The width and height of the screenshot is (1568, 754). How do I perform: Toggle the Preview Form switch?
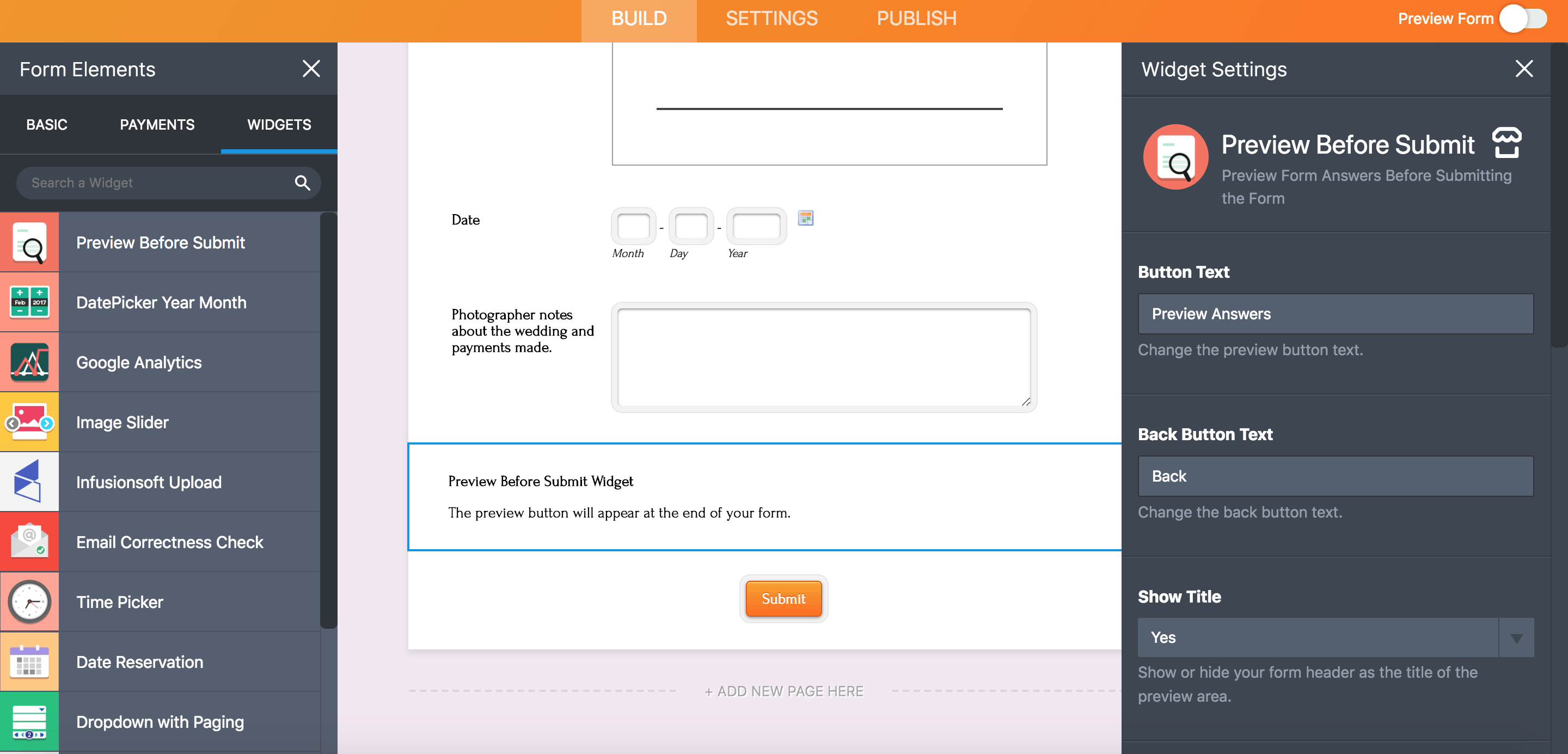(x=1522, y=19)
